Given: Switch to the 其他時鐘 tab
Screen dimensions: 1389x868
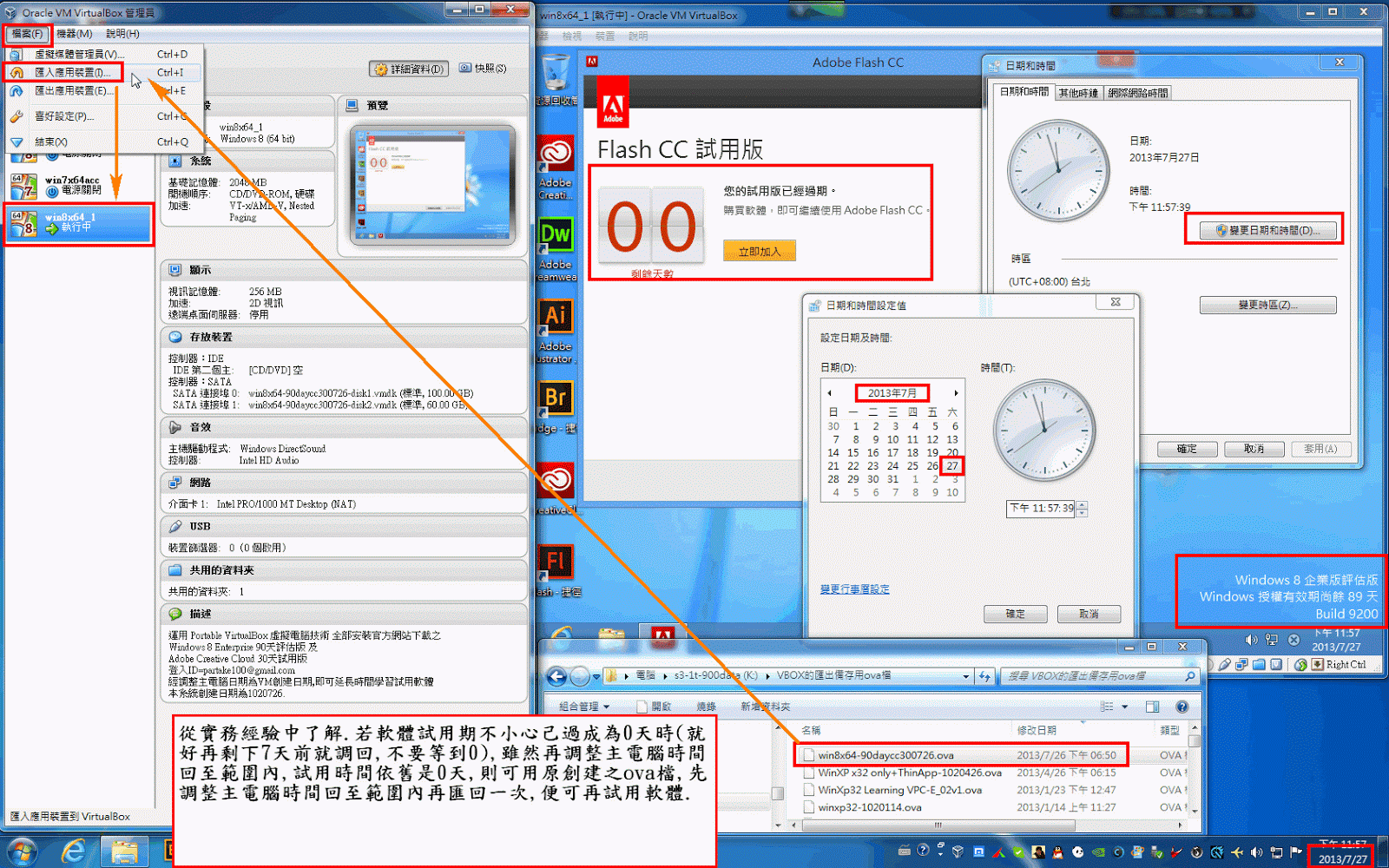Looking at the screenshot, I should (x=1078, y=93).
